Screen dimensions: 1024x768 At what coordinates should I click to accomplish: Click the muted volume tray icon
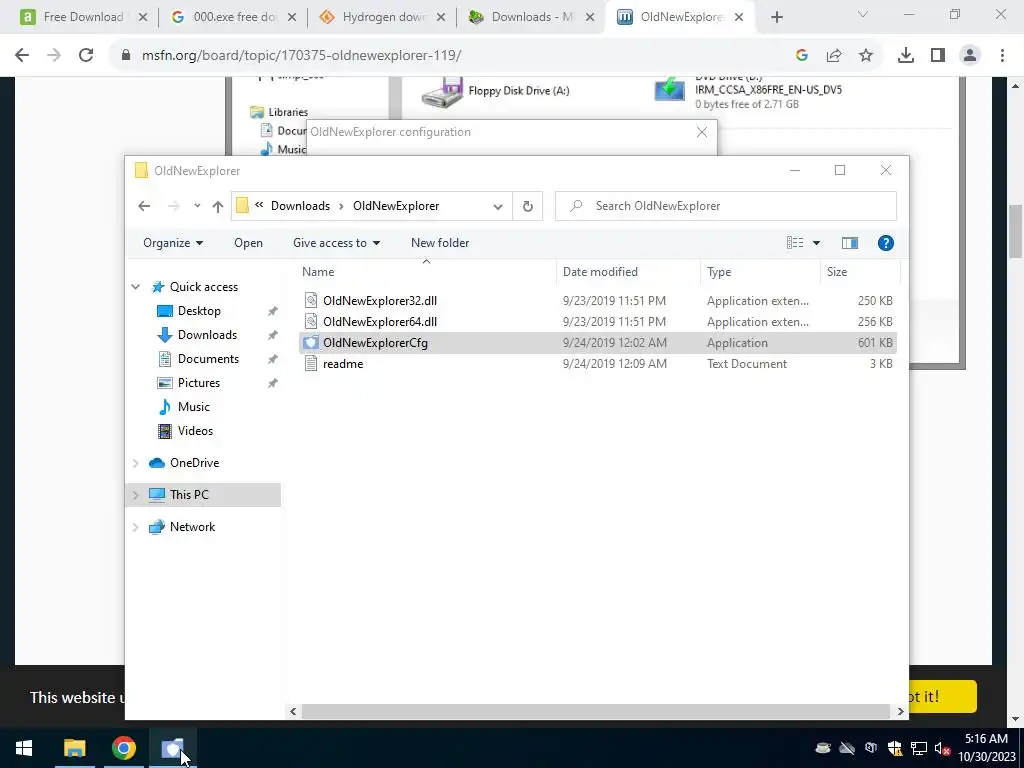942,748
